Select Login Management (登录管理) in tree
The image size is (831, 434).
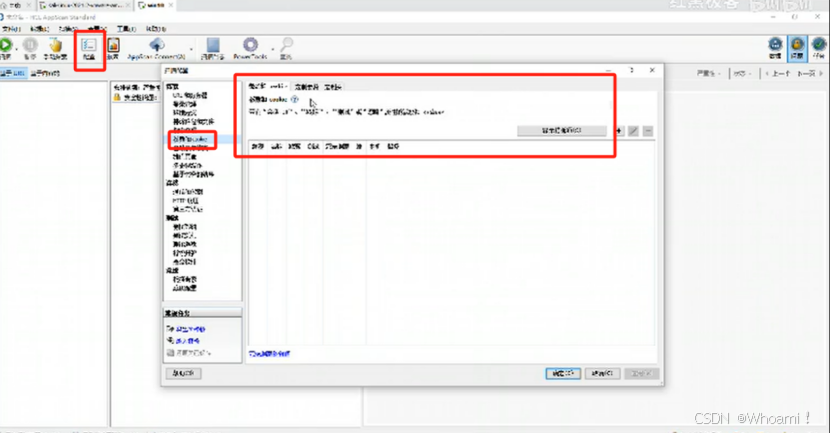[184, 104]
